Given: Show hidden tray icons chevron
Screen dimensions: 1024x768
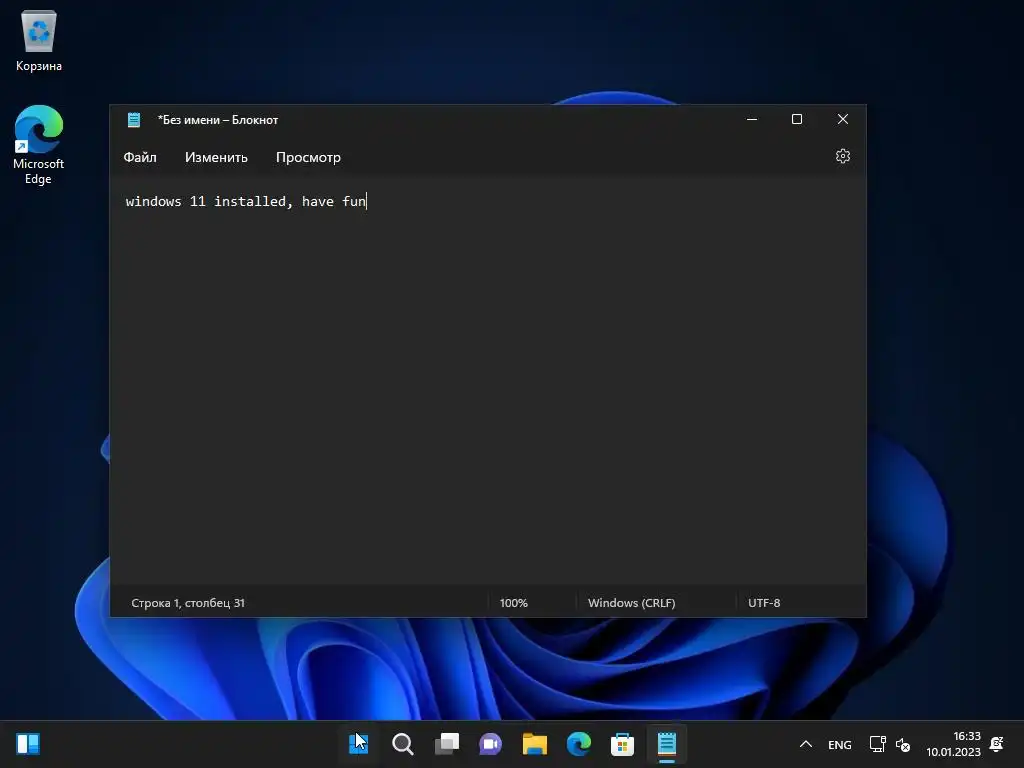Looking at the screenshot, I should click(x=806, y=744).
